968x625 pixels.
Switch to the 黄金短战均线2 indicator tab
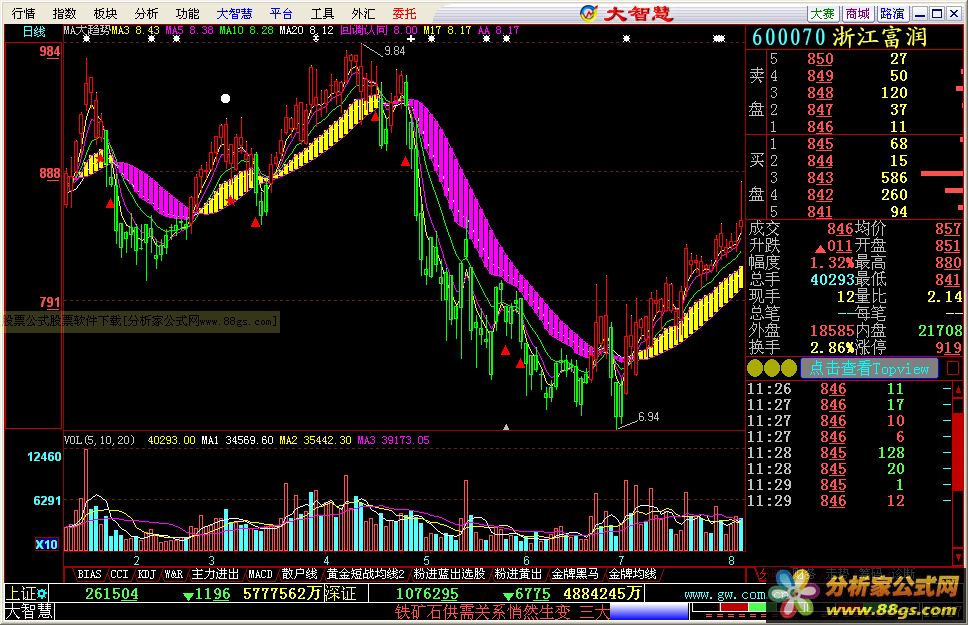point(365,574)
